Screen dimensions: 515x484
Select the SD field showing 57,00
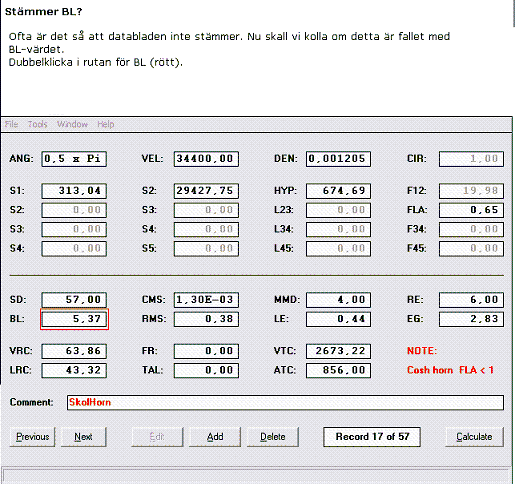click(x=74, y=300)
